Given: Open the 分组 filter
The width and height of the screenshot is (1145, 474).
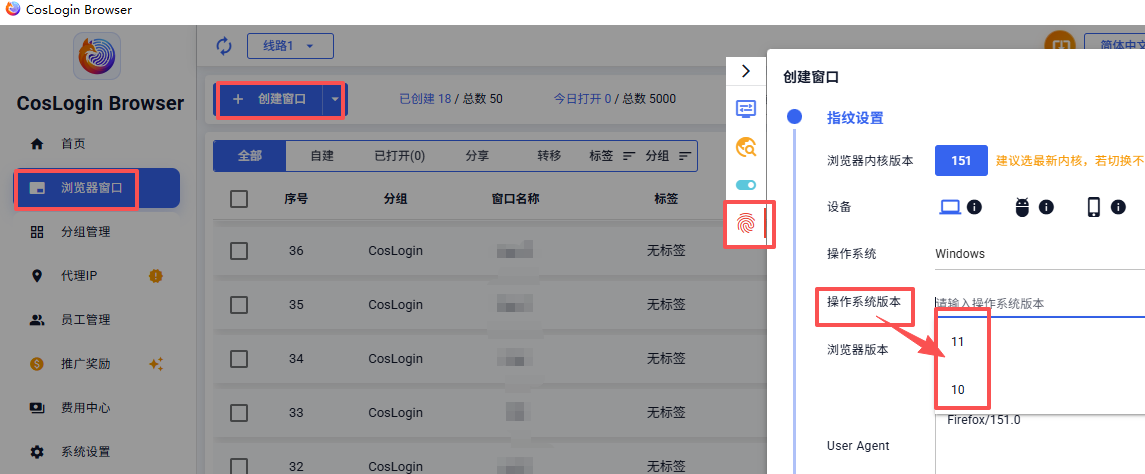Looking at the screenshot, I should (x=669, y=156).
